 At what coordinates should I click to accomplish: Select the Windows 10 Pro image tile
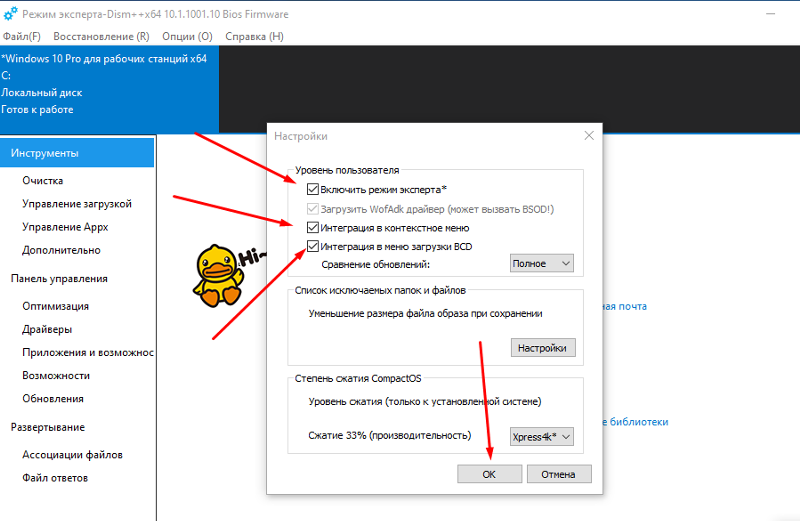(109, 89)
